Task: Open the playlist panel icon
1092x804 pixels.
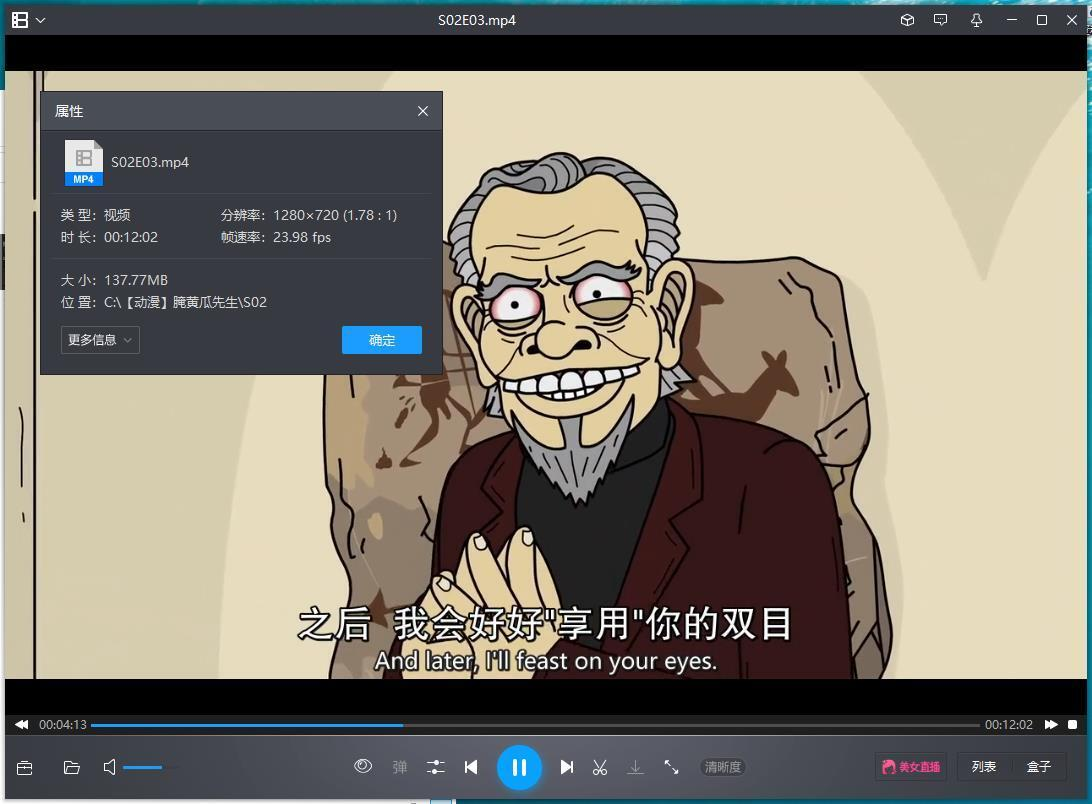Action: pos(24,767)
